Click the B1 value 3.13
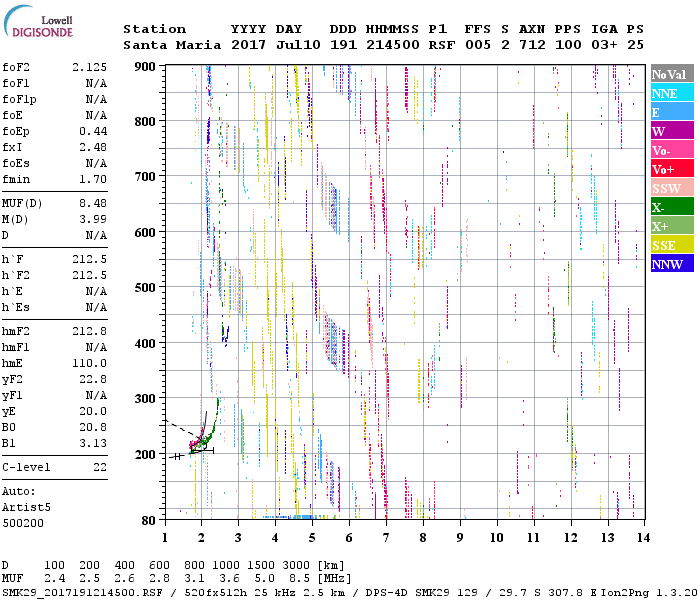700x600 pixels. (x=93, y=443)
